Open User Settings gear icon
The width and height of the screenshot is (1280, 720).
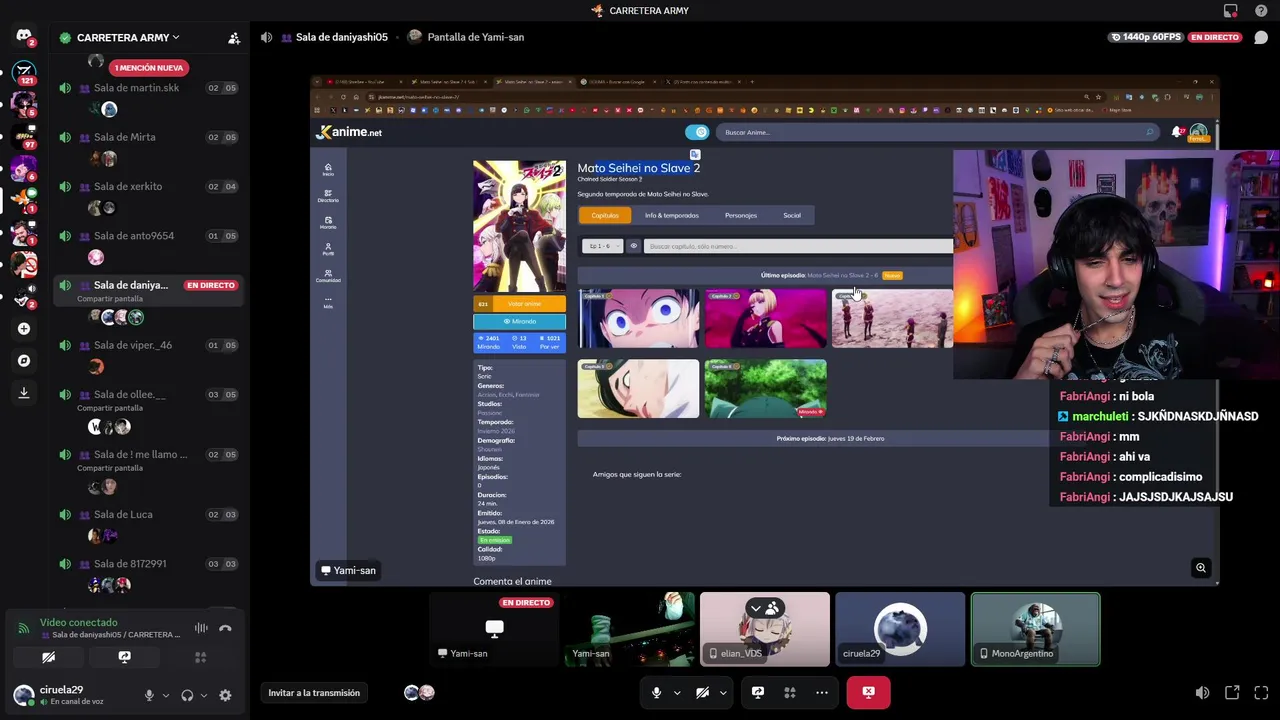click(x=225, y=695)
